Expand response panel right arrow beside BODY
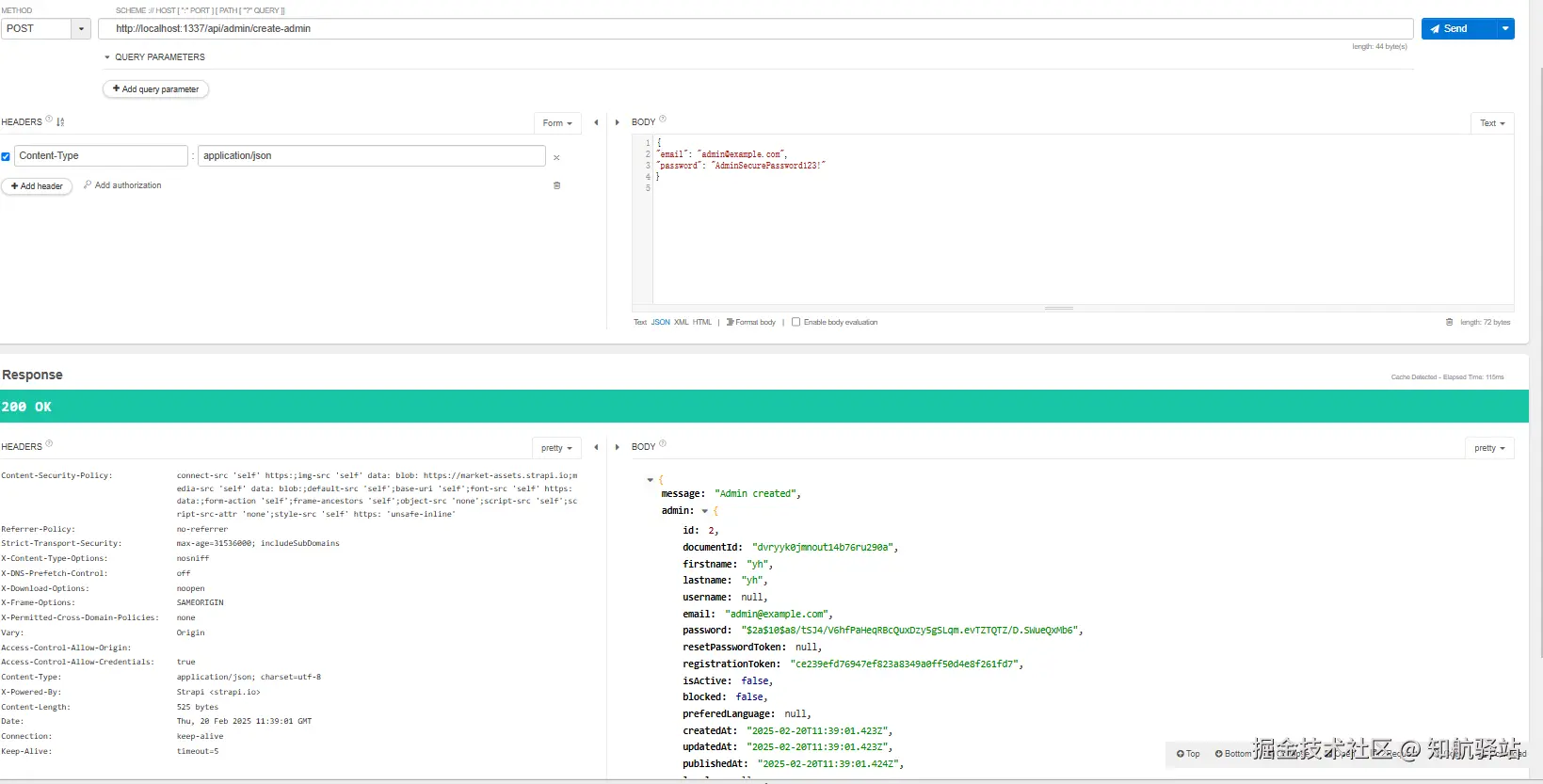Screen dimensions: 1543x784 pyautogui.click(x=618, y=447)
